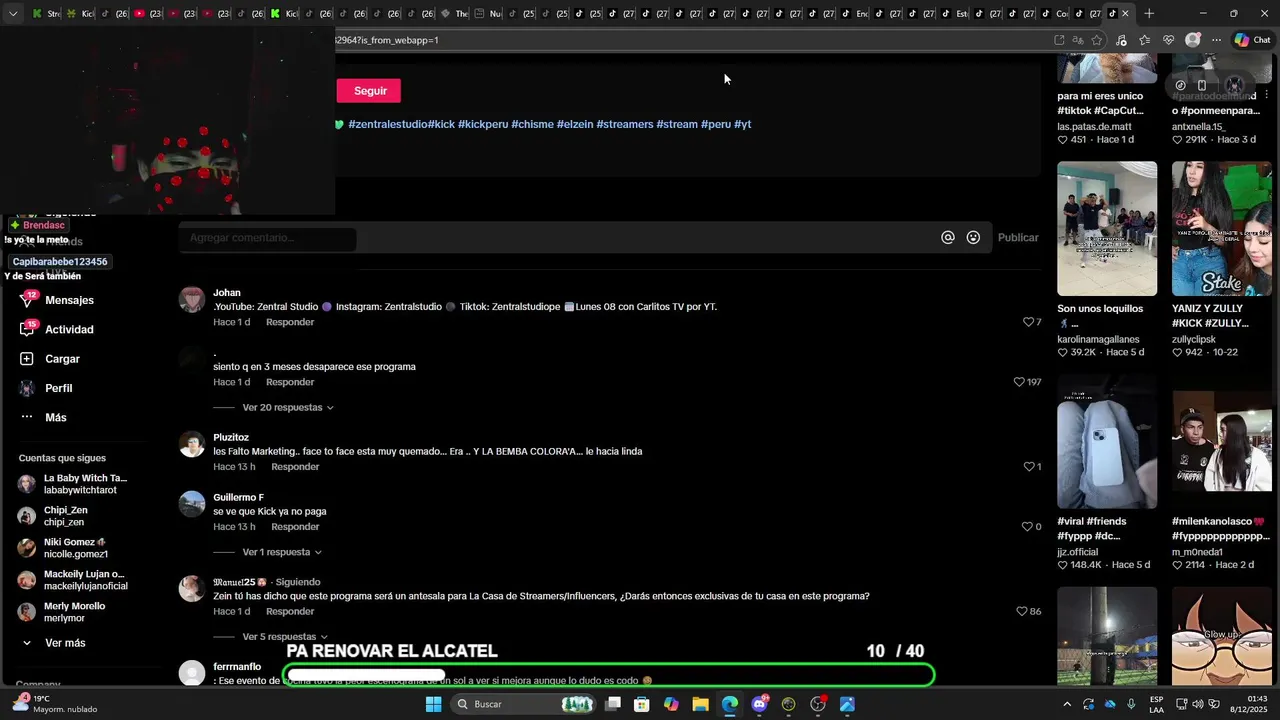Like the comment with 197 likes

(x=1019, y=382)
